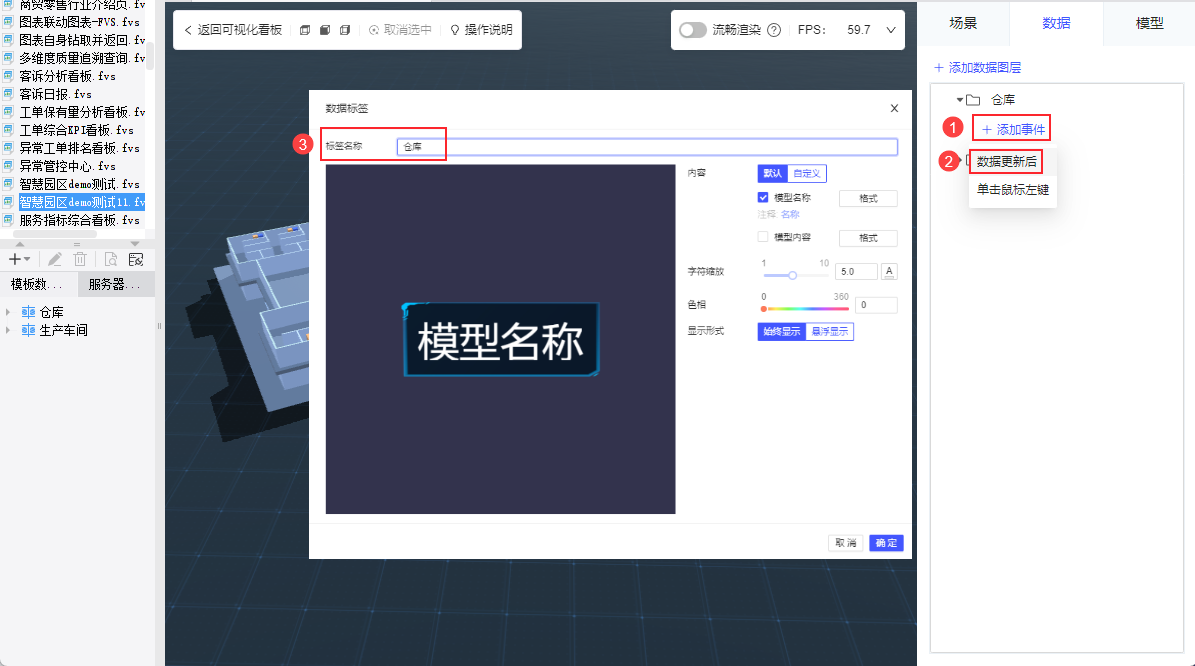Choose 单击鼠标左键 event option
Viewport: 1195px width, 666px height.
pyautogui.click(x=1013, y=190)
